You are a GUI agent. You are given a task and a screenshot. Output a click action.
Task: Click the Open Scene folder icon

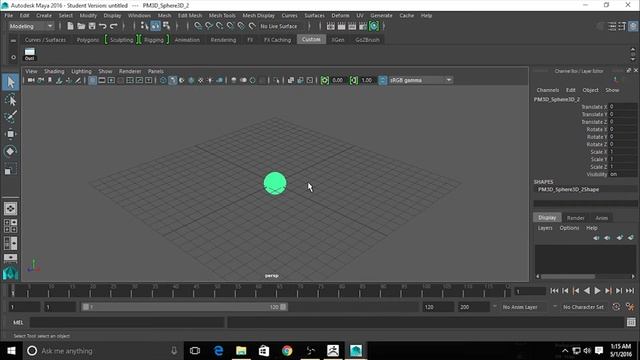[81, 26]
